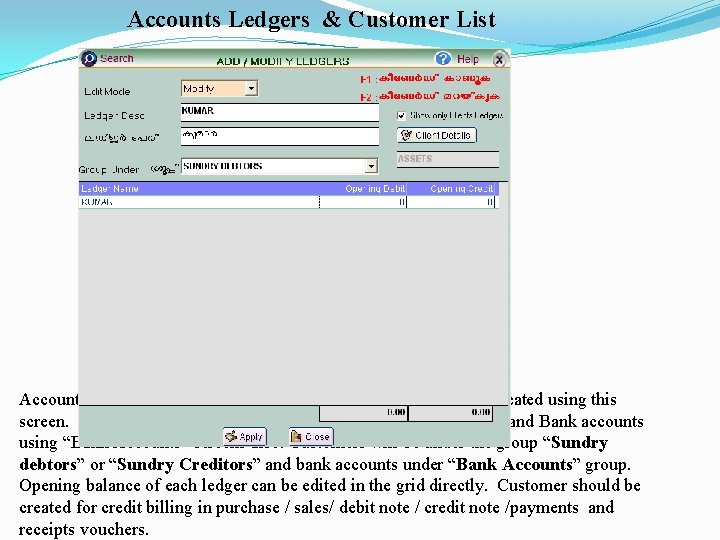The image size is (720, 540).
Task: Toggle Show only Clients Ledgers checkbox
Action: 401,116
